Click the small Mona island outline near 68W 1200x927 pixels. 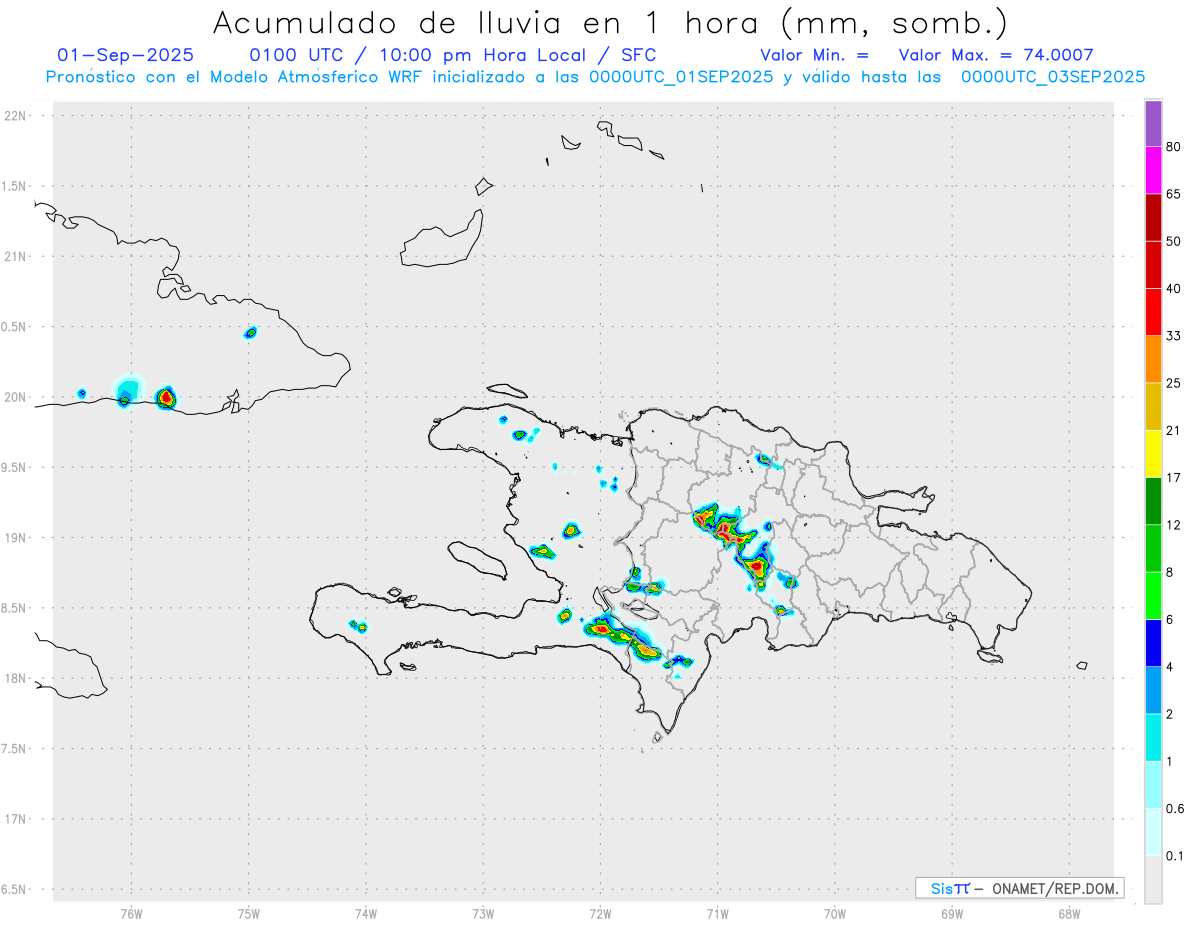1081,666
